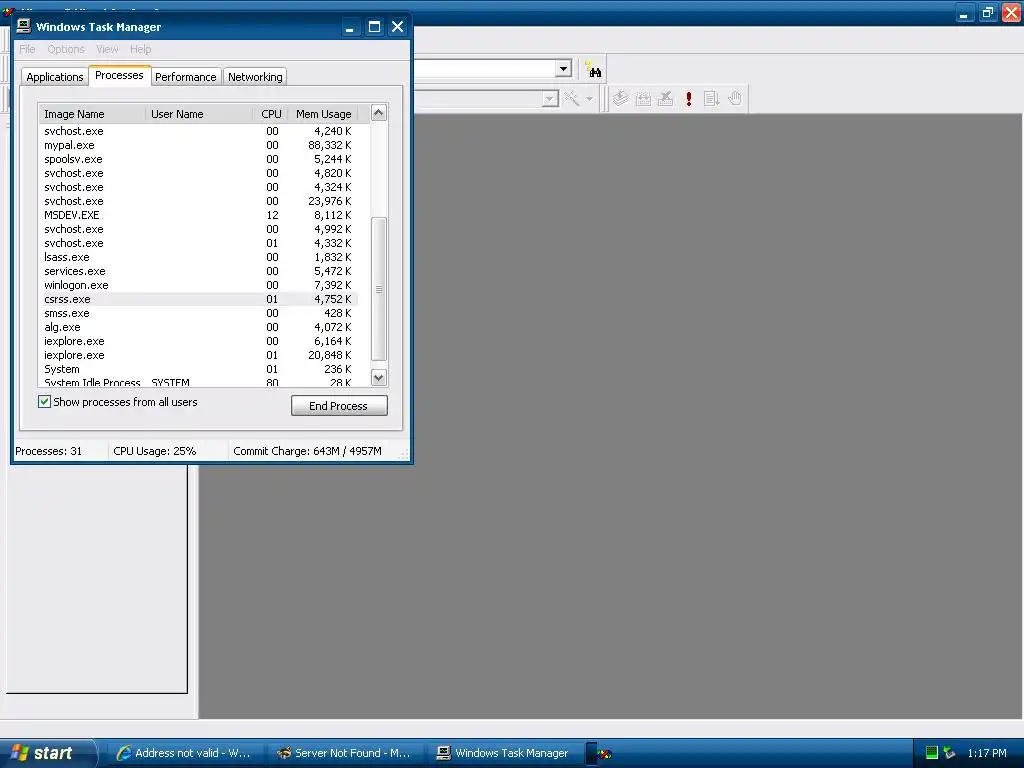
Task: Sort by the Image Name column header
Action: point(92,114)
